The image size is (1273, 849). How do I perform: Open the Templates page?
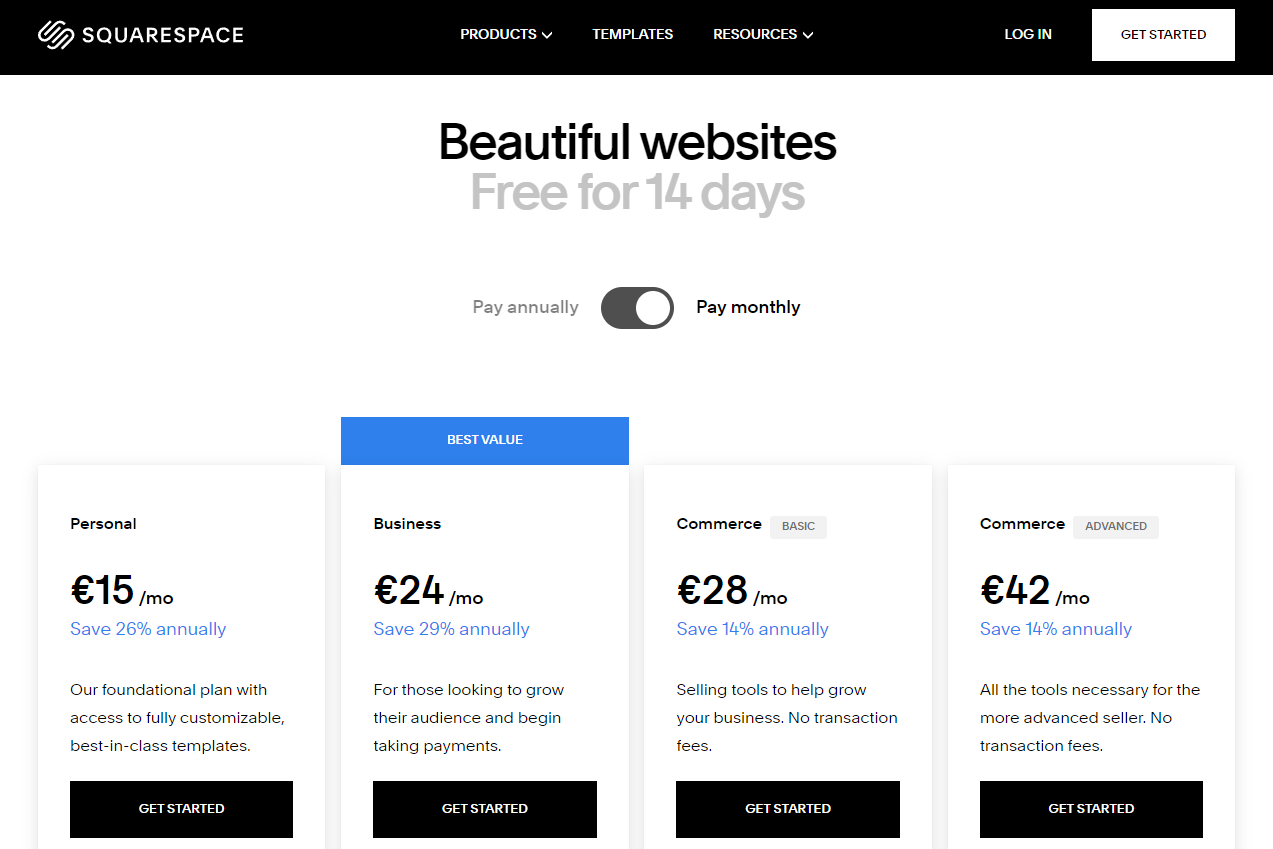pyautogui.click(x=632, y=34)
